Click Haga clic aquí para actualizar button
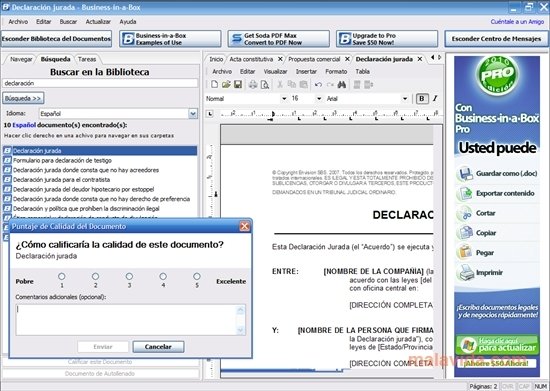The image size is (550, 391). pos(497,345)
